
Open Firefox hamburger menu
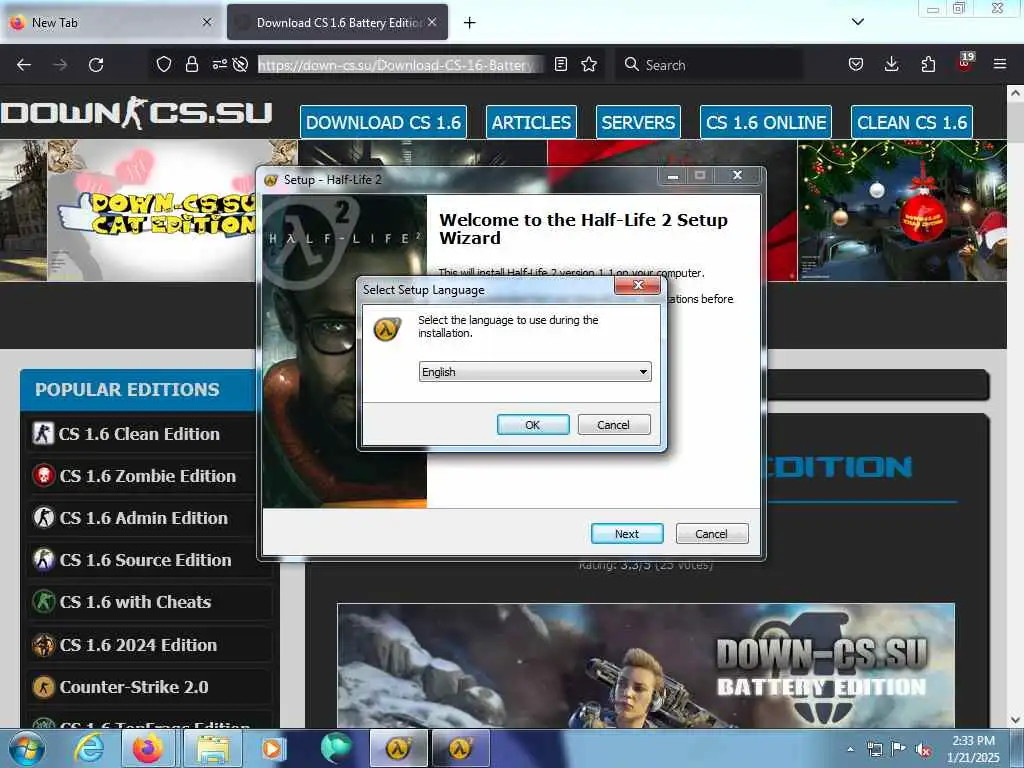[x=1000, y=64]
